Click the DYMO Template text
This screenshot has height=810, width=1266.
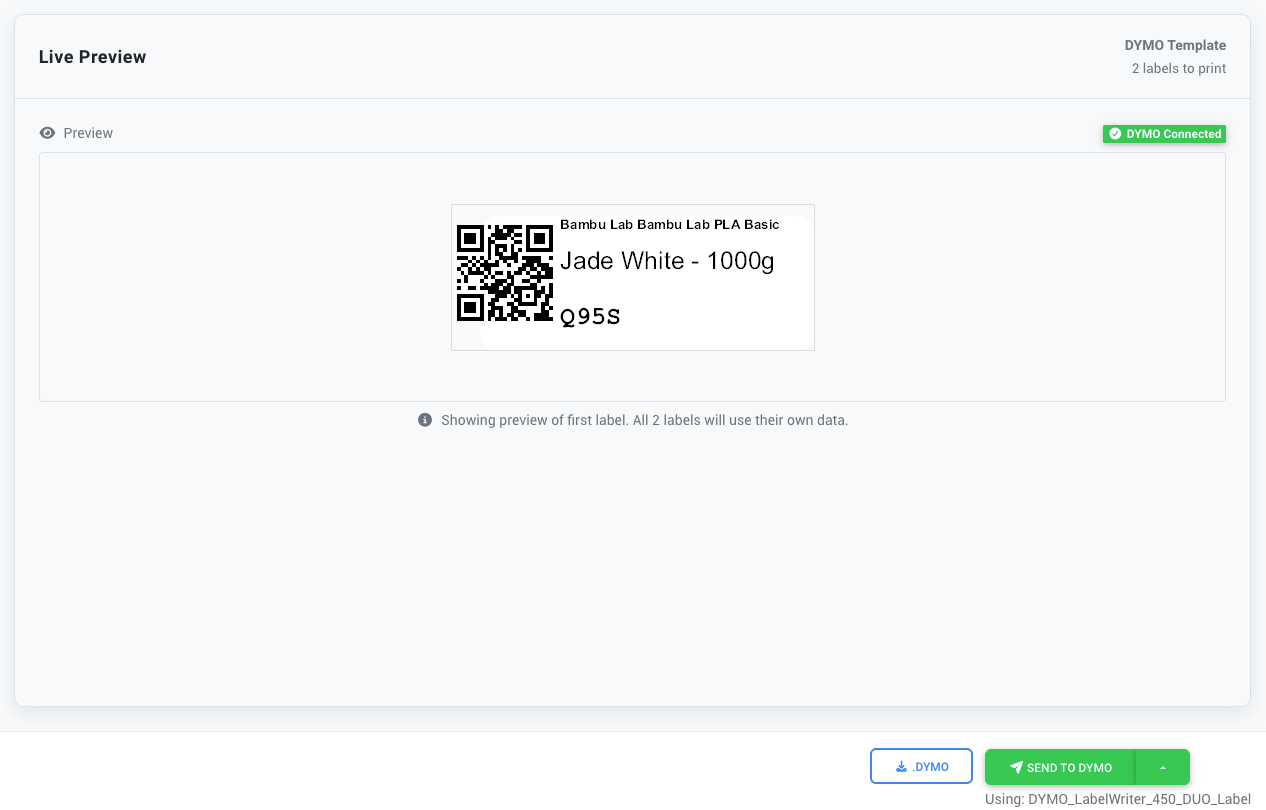coord(1175,46)
